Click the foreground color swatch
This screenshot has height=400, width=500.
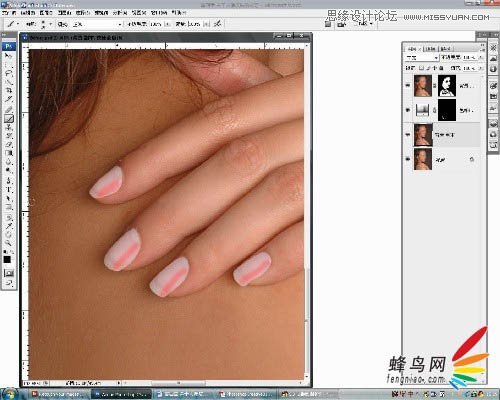(x=7, y=260)
